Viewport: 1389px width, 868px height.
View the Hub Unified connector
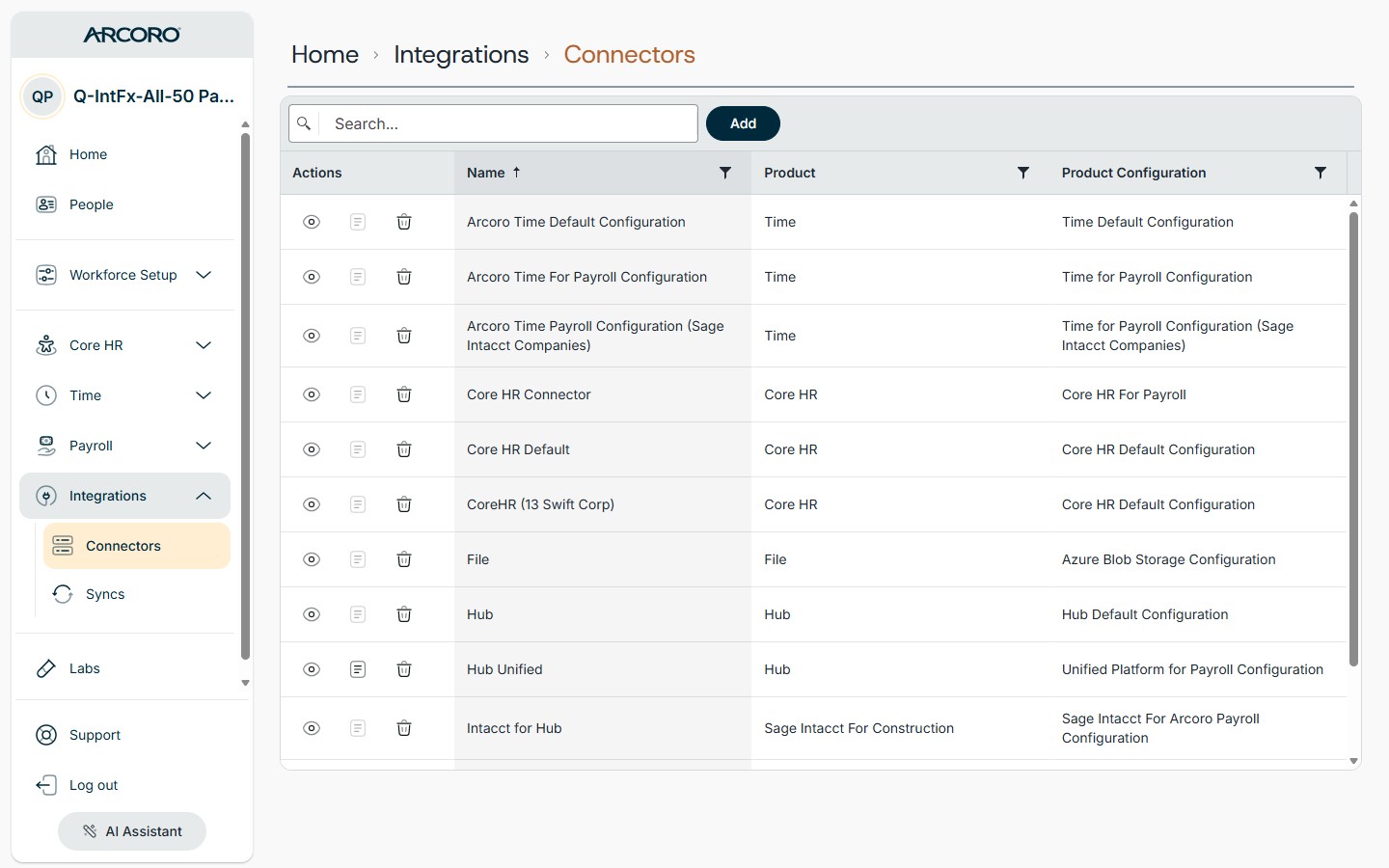[x=312, y=669]
